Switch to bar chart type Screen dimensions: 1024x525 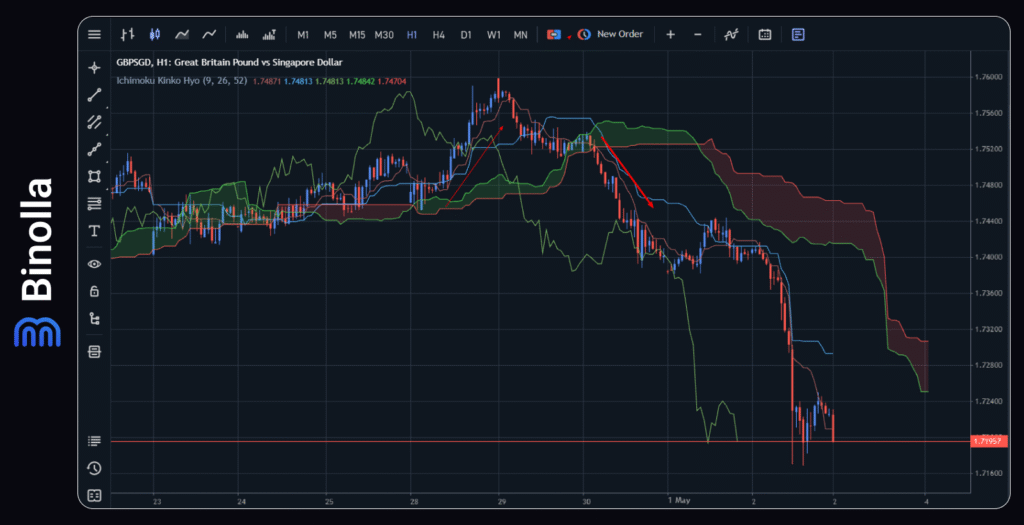(127, 34)
